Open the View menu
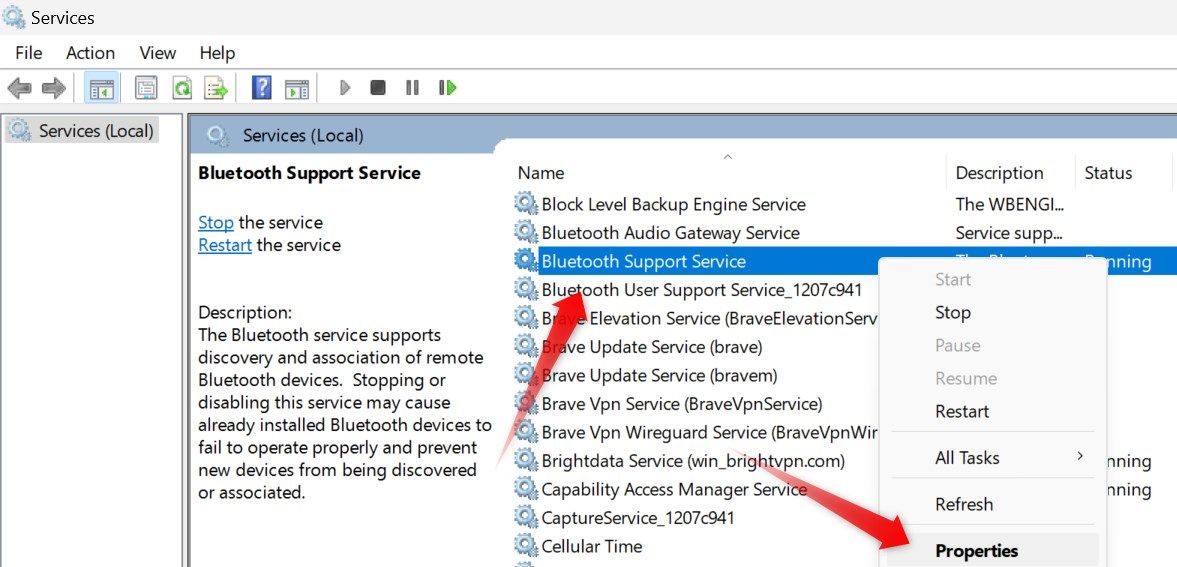The image size is (1177, 567). click(x=158, y=53)
